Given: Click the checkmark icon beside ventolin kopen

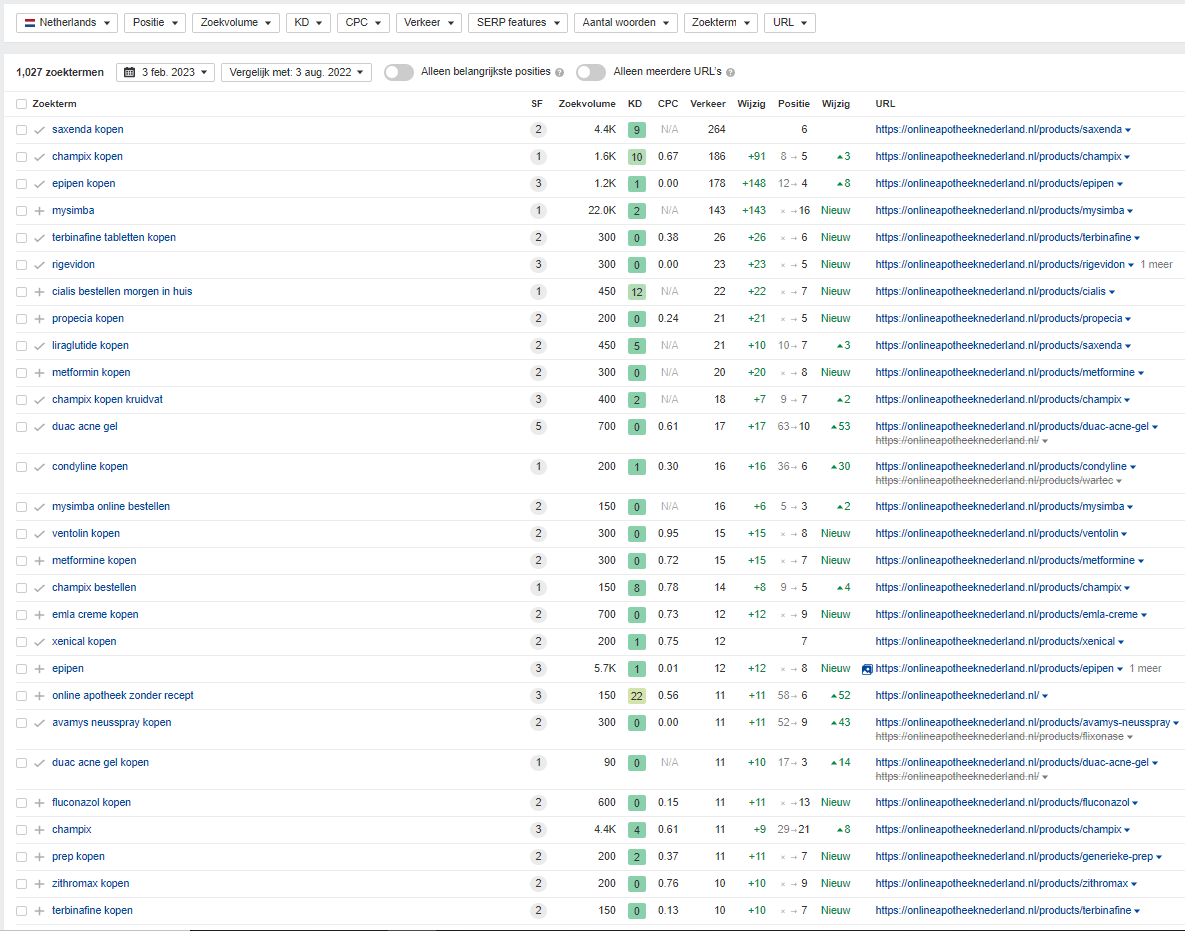Looking at the screenshot, I should tap(39, 534).
